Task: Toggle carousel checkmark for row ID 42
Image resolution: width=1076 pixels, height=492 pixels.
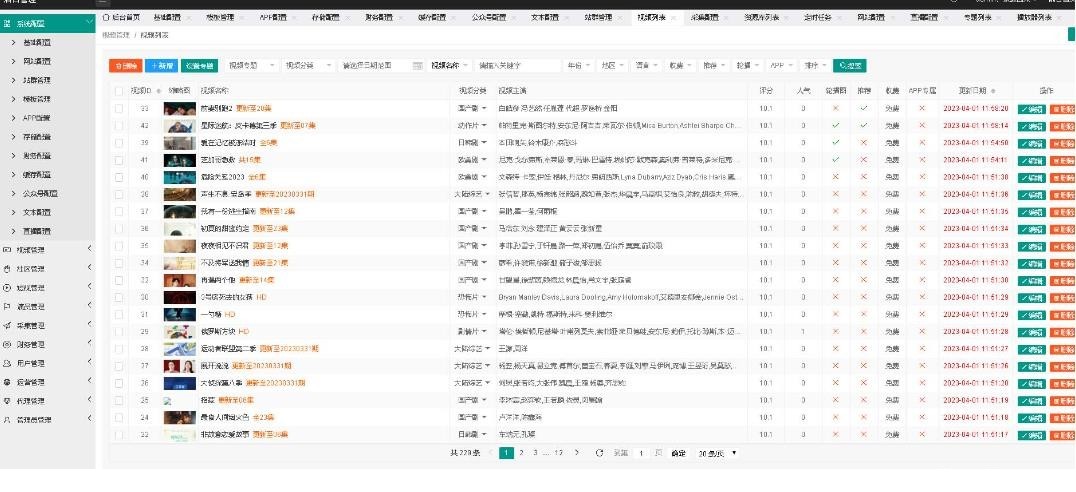Action: coord(835,126)
